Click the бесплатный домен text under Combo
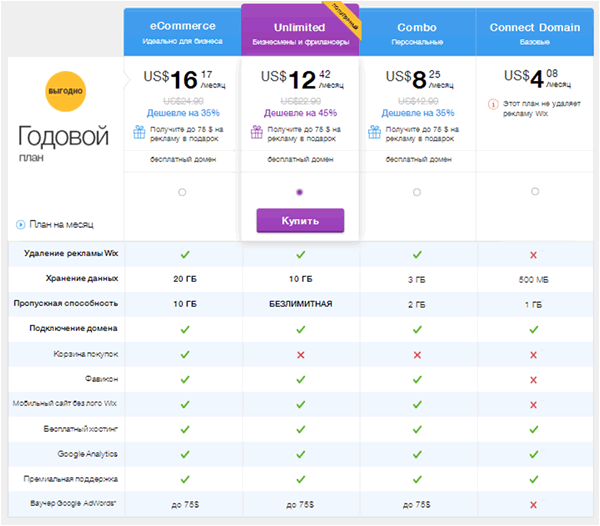The height and width of the screenshot is (526, 600). click(x=418, y=159)
